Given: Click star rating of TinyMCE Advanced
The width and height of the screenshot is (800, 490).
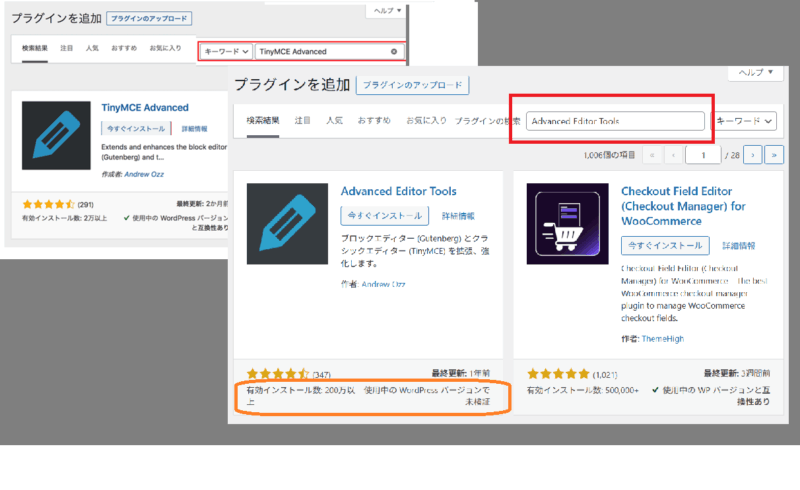Looking at the screenshot, I should [48, 205].
